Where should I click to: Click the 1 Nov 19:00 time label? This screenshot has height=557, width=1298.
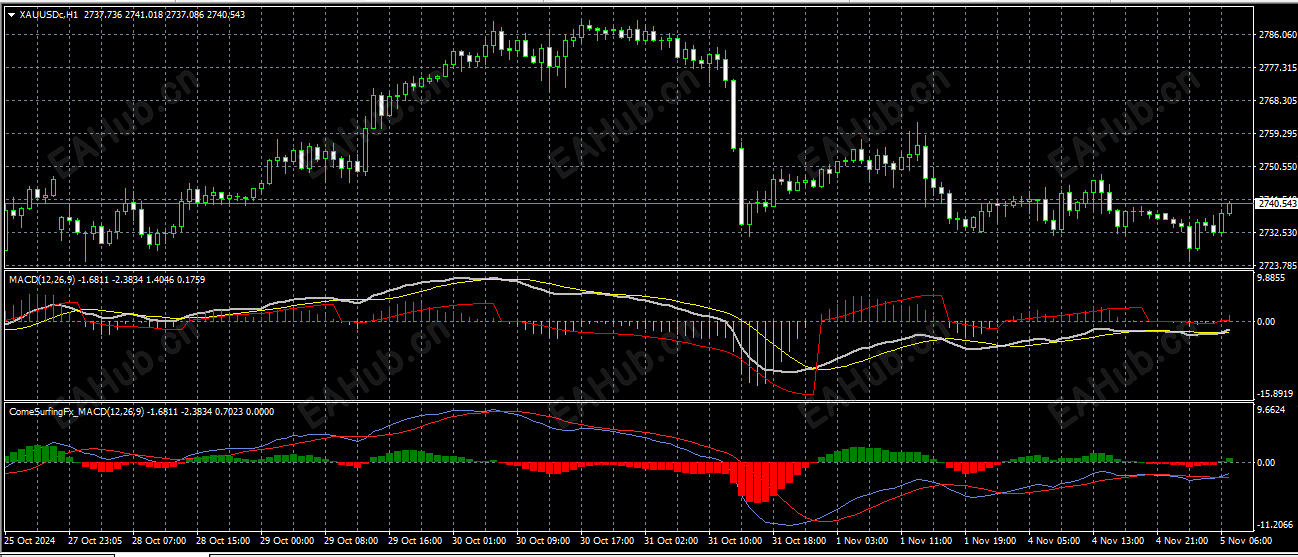click(989, 540)
